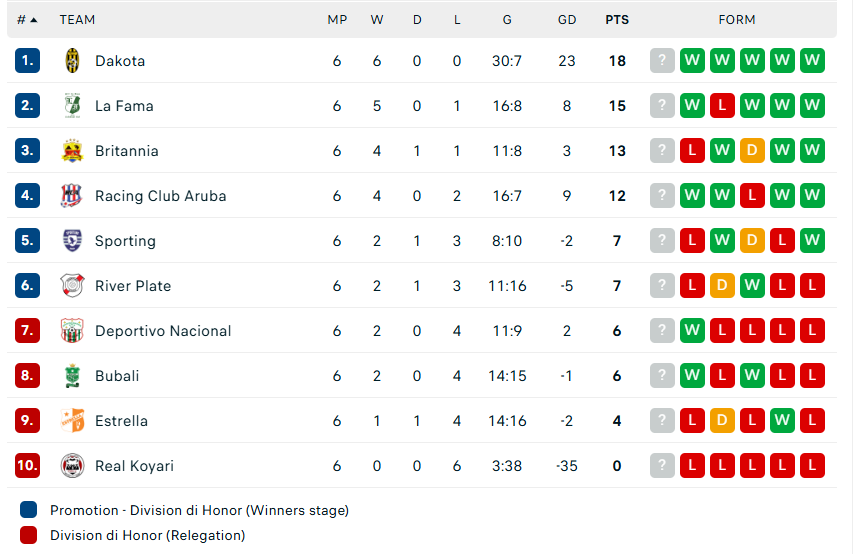Image resolution: width=853 pixels, height=554 pixels.
Task: Click the blue Promotion legend swatch
Action: point(28,510)
